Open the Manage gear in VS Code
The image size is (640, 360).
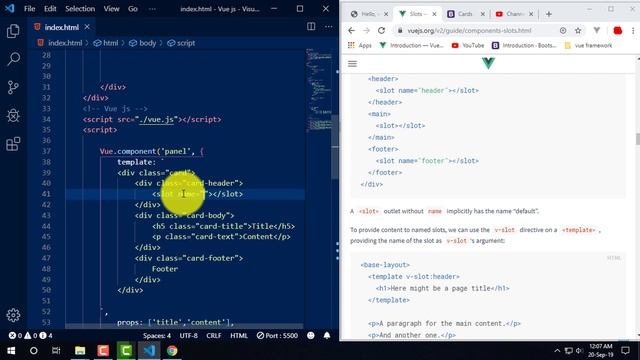tap(13, 315)
